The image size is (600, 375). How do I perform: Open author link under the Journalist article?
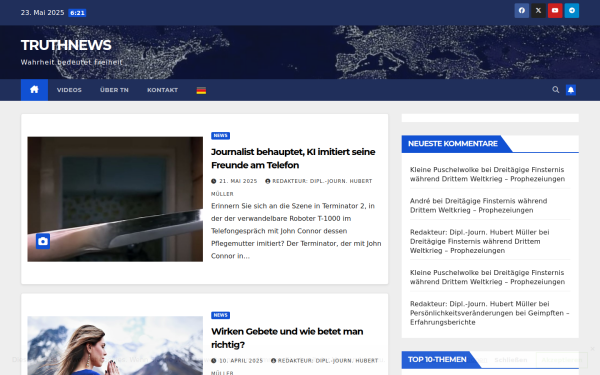[292, 187]
